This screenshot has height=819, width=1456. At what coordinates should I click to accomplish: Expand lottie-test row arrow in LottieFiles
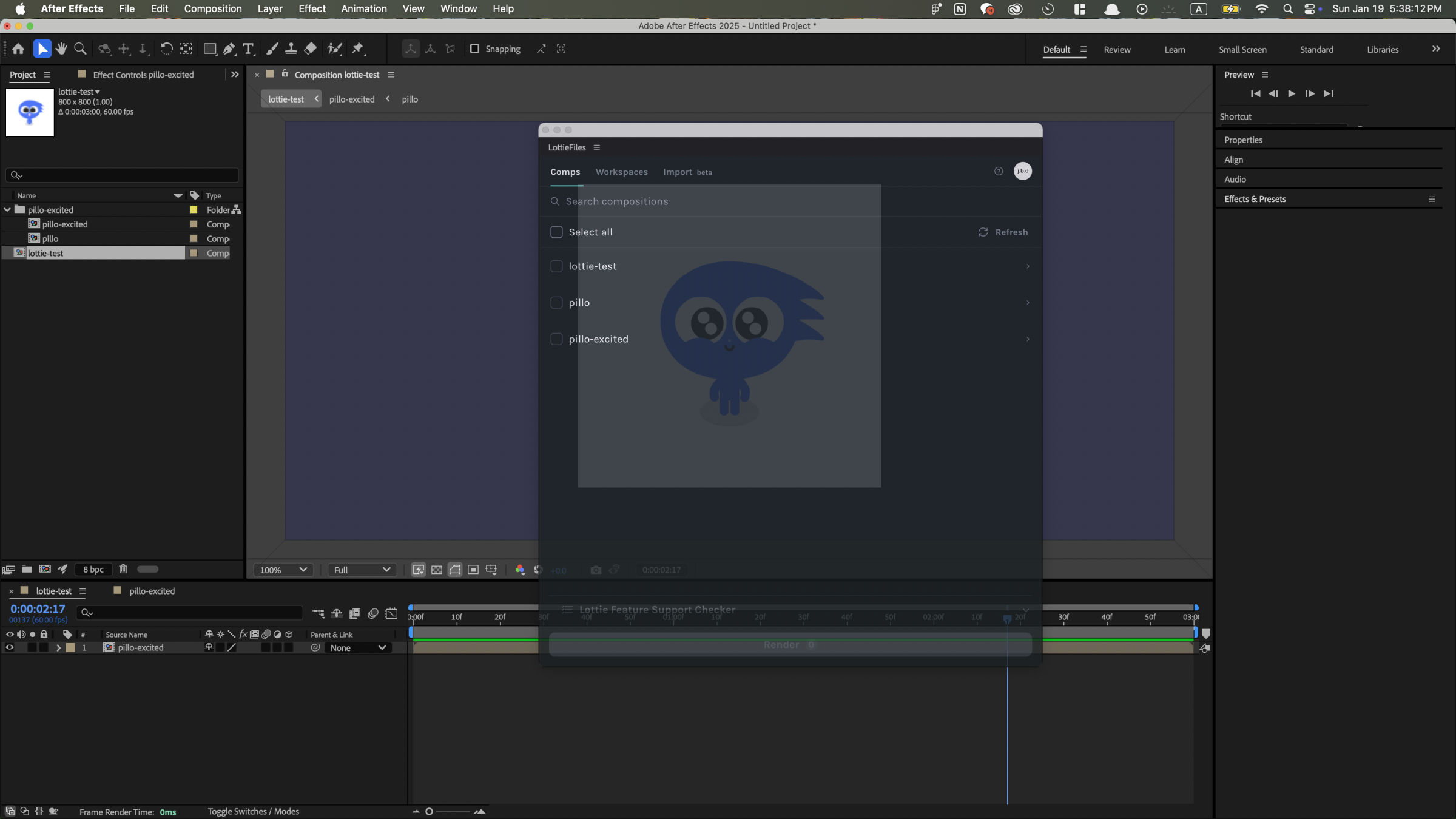[x=1028, y=266]
